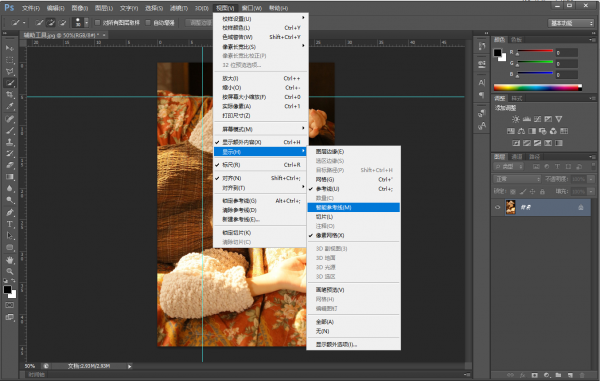The height and width of the screenshot is (381, 600).
Task: Select the Hand tool
Action: pos(10,260)
